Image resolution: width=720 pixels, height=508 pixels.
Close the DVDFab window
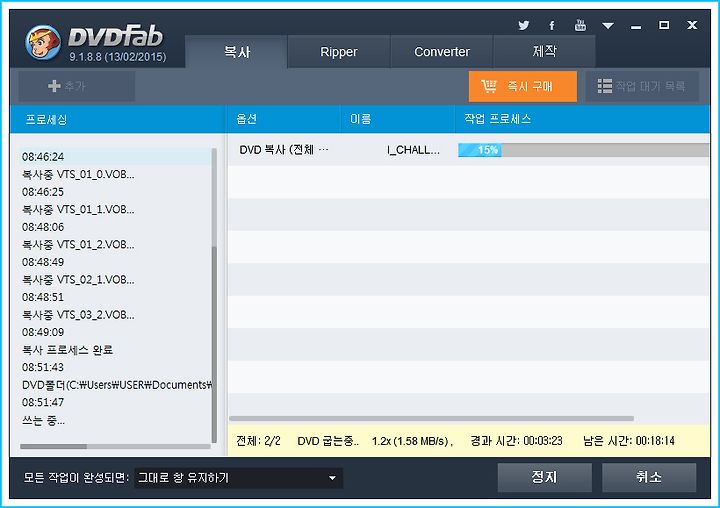(692, 25)
